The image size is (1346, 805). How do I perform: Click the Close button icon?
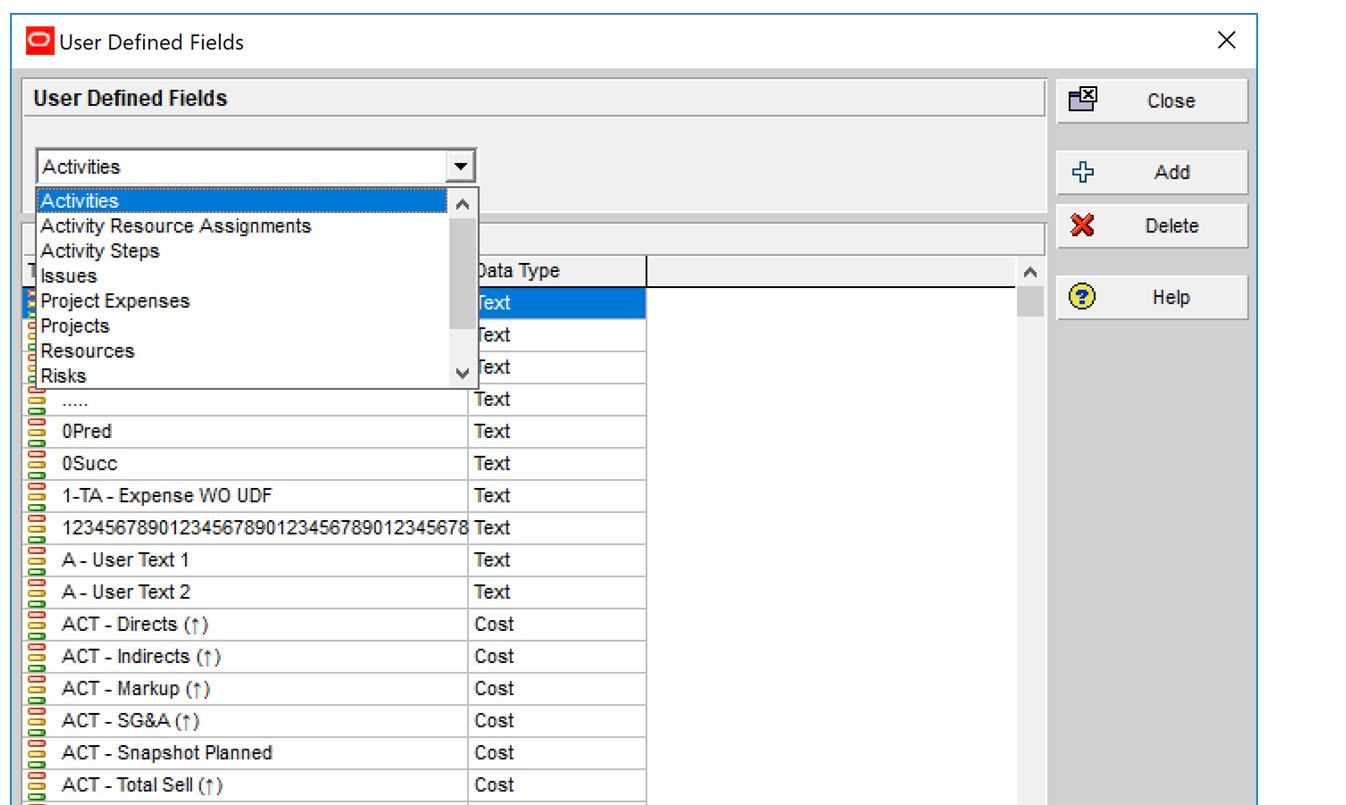[x=1083, y=100]
